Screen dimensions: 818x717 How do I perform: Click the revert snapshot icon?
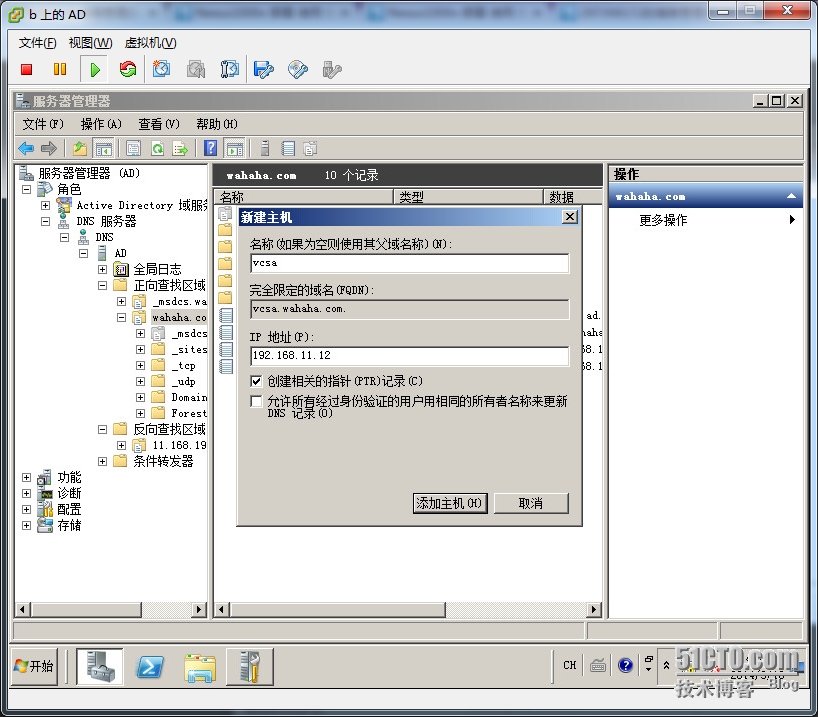pos(196,69)
